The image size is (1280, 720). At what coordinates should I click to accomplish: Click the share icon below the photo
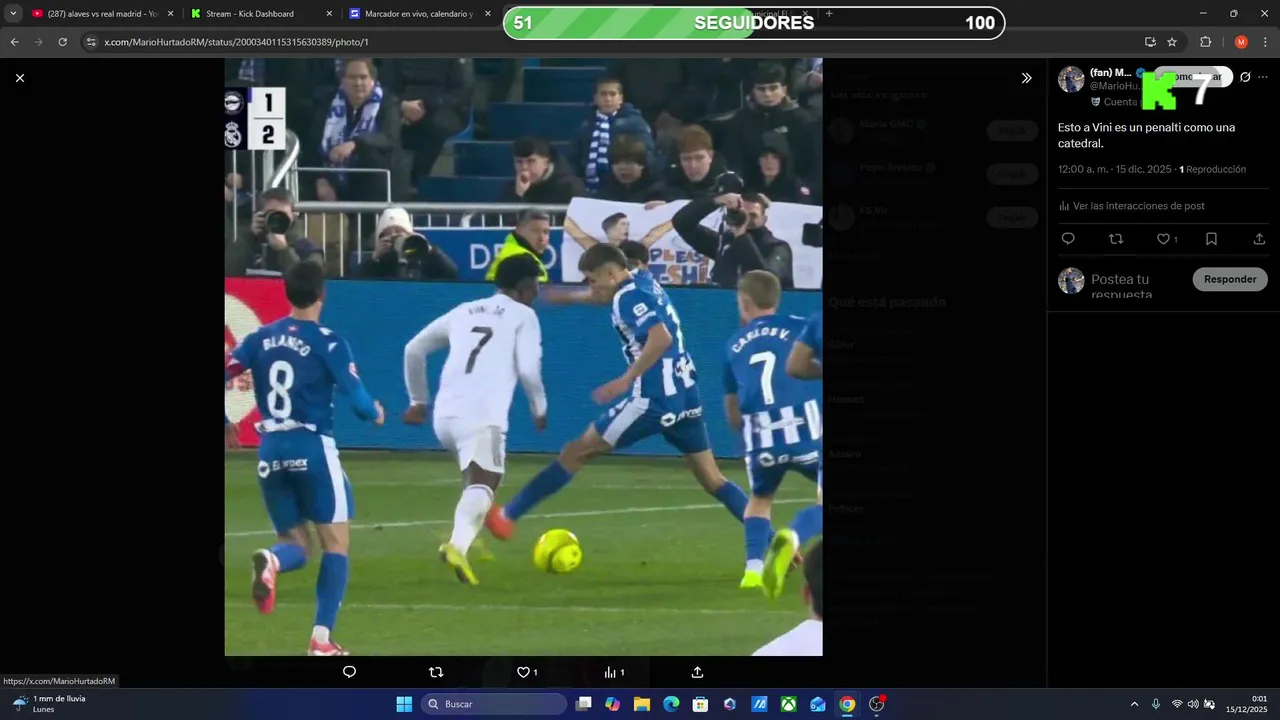[x=697, y=672]
